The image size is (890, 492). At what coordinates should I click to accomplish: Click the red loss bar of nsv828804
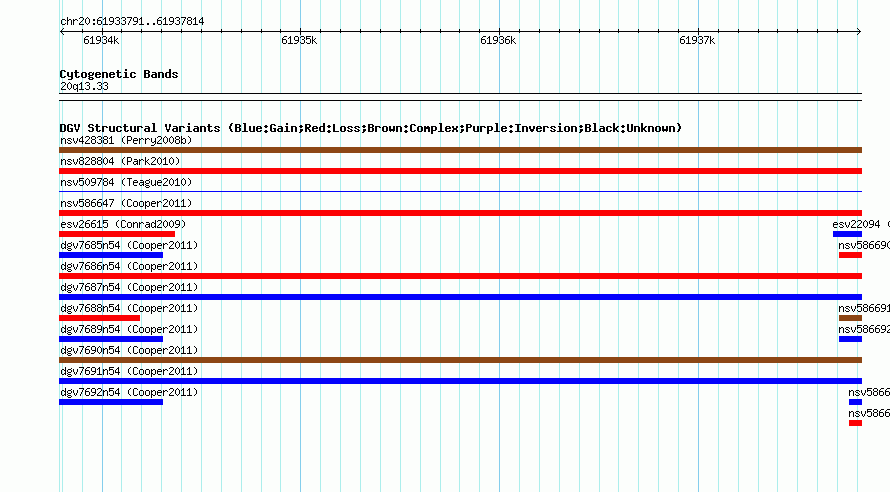460,171
